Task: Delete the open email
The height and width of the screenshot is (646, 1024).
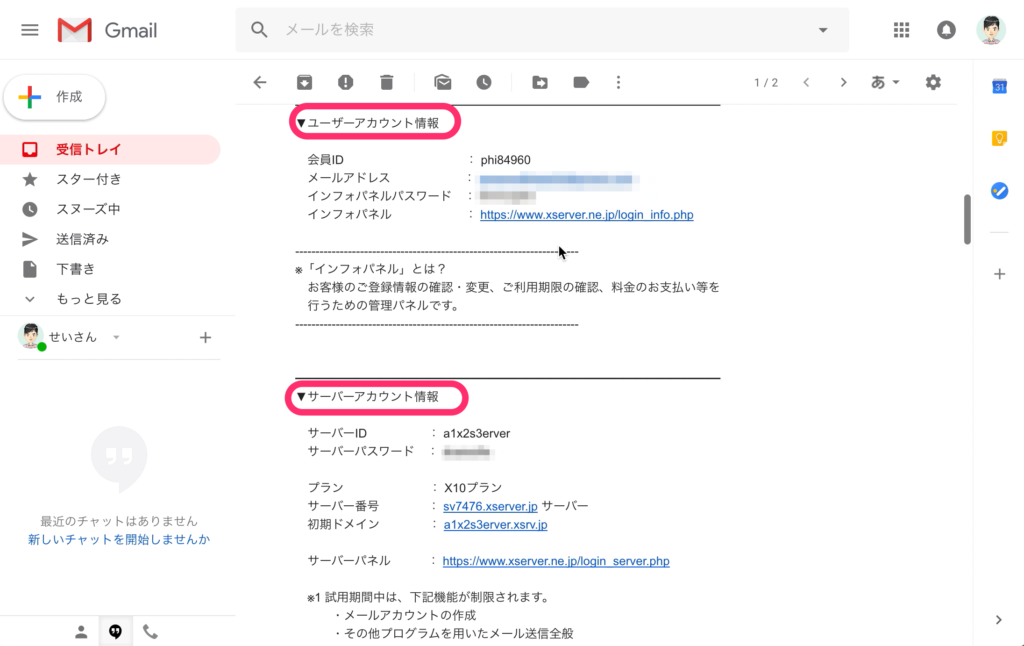Action: click(387, 82)
